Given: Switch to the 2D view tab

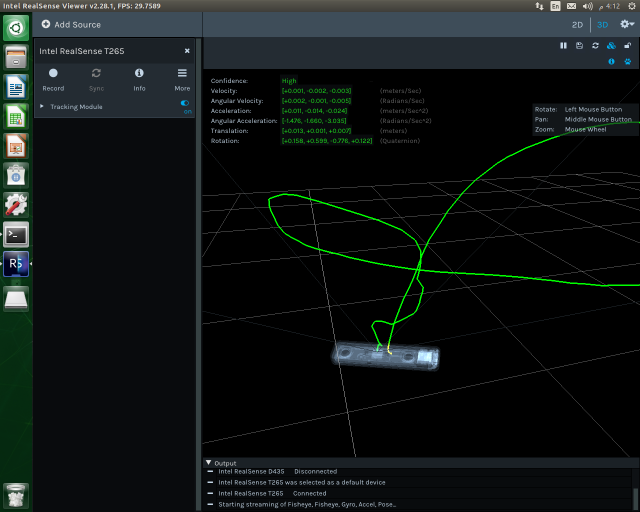Looking at the screenshot, I should pyautogui.click(x=577, y=24).
